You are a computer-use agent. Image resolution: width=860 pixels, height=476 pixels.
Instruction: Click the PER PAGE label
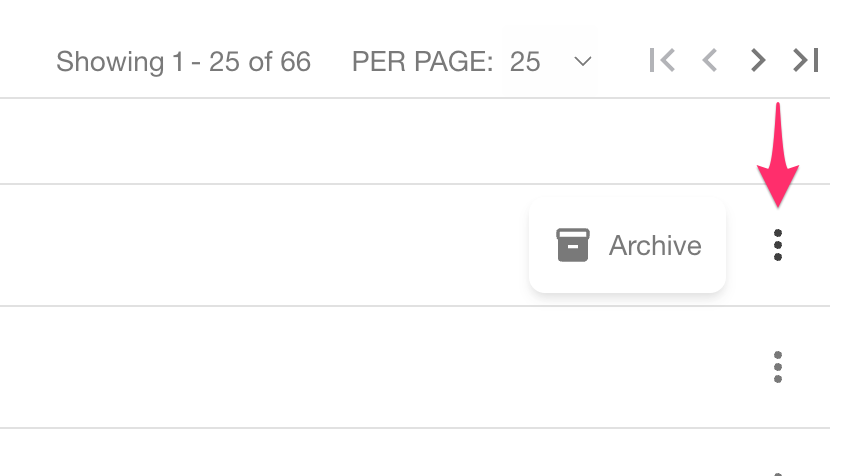(x=422, y=61)
